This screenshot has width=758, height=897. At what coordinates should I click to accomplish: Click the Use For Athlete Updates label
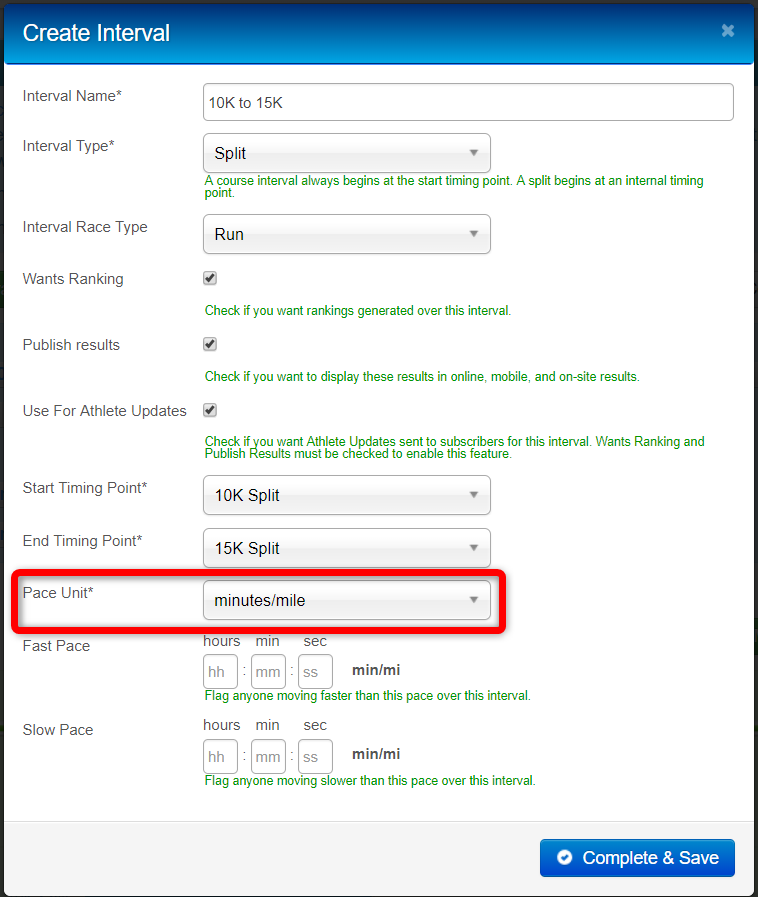105,411
